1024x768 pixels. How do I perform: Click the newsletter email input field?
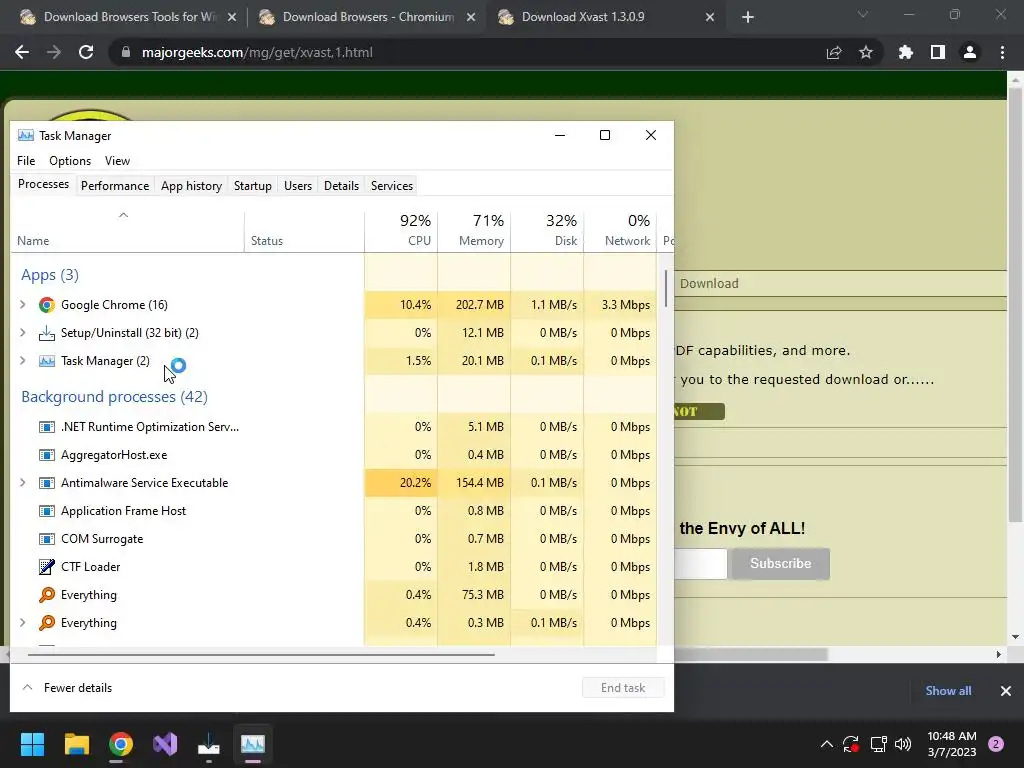click(700, 564)
